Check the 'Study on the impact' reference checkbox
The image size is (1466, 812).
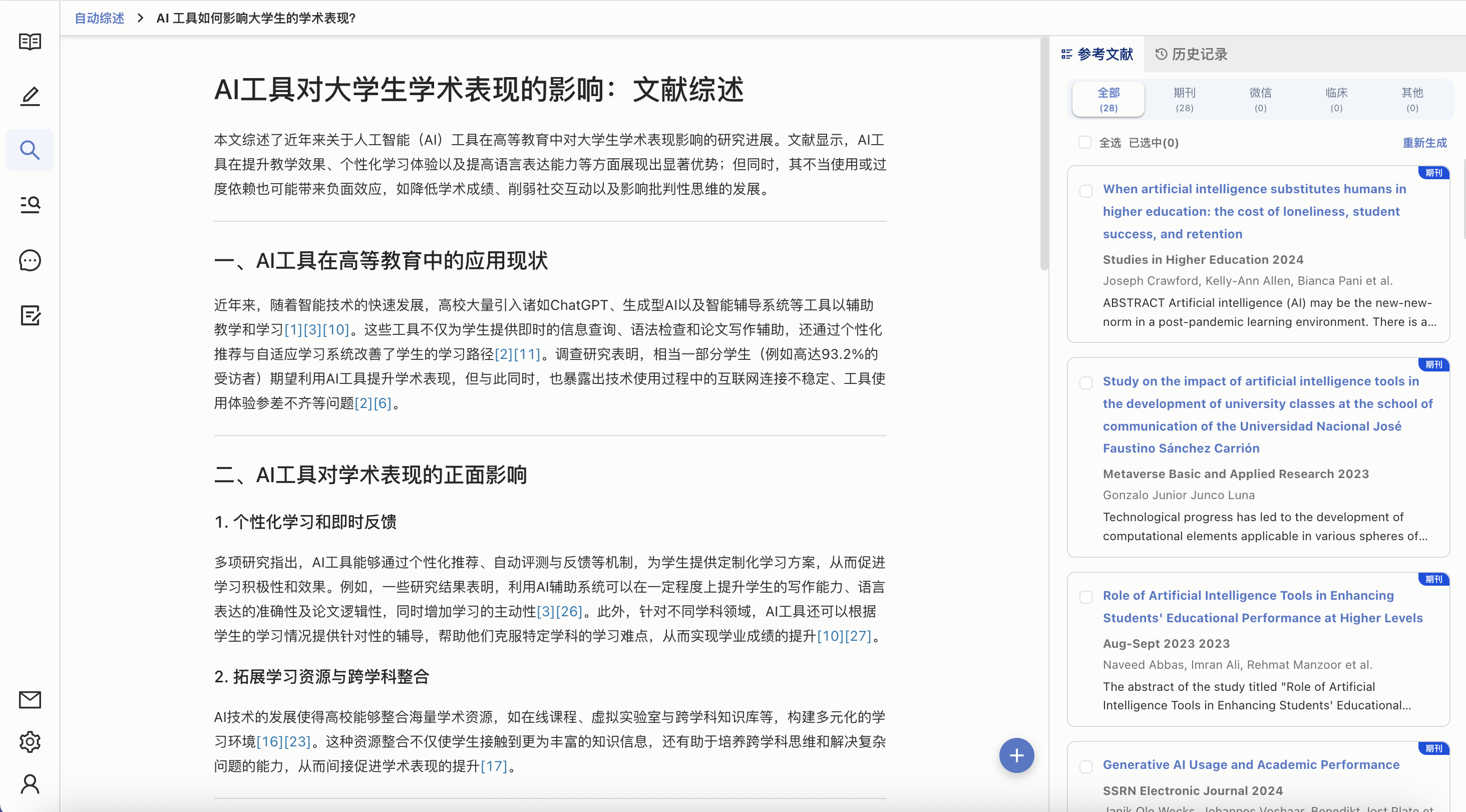click(x=1086, y=382)
